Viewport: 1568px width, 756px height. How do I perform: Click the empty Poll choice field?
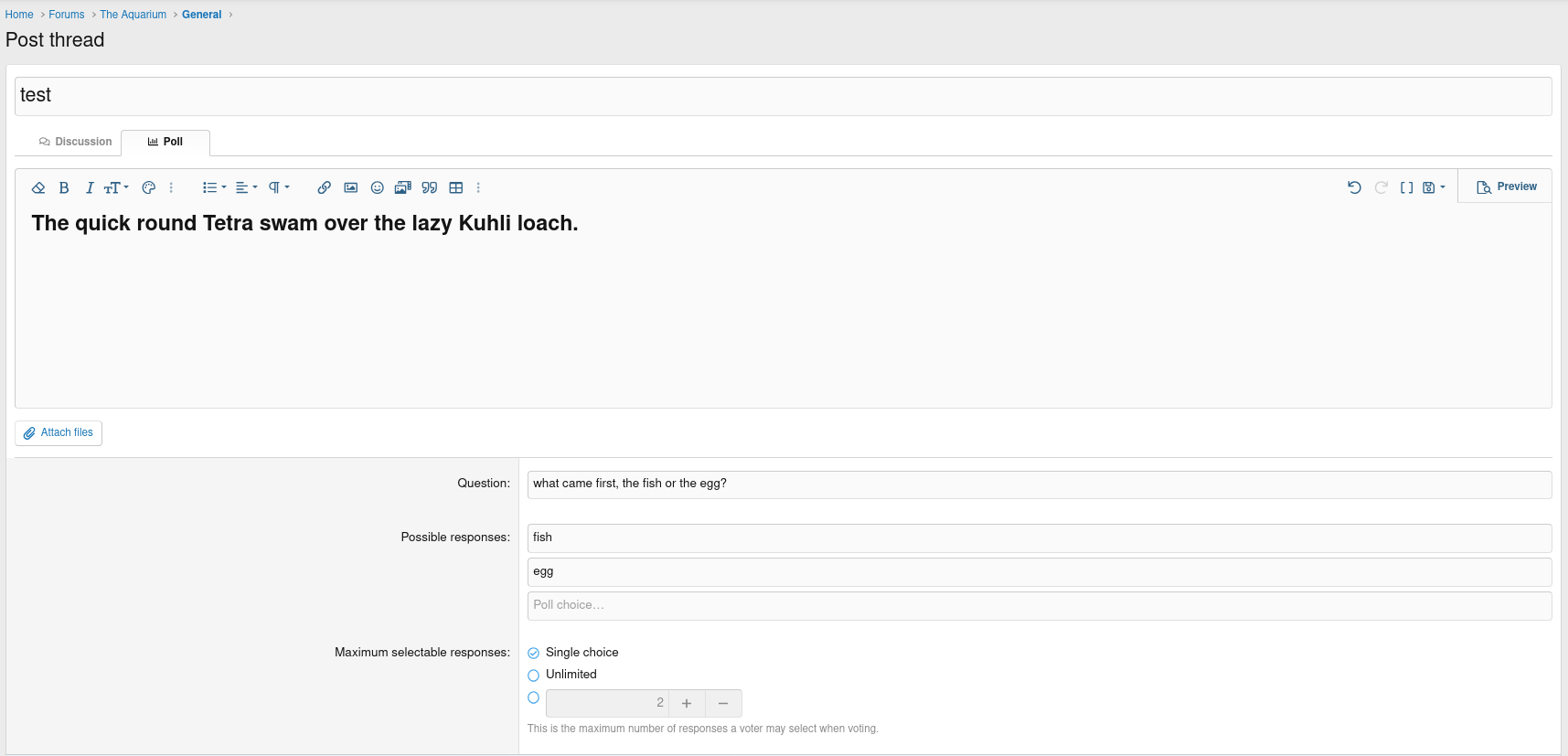(x=1040, y=605)
